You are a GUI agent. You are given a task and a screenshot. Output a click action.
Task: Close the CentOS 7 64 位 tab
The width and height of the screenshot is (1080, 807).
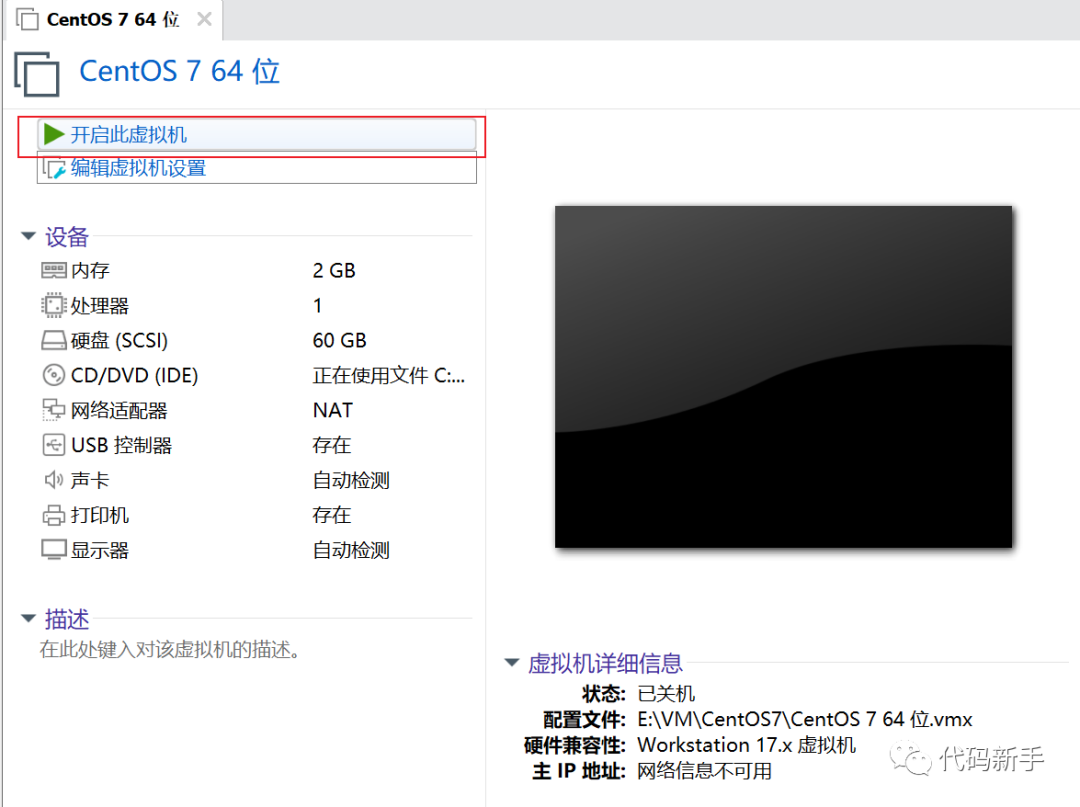pos(204,19)
